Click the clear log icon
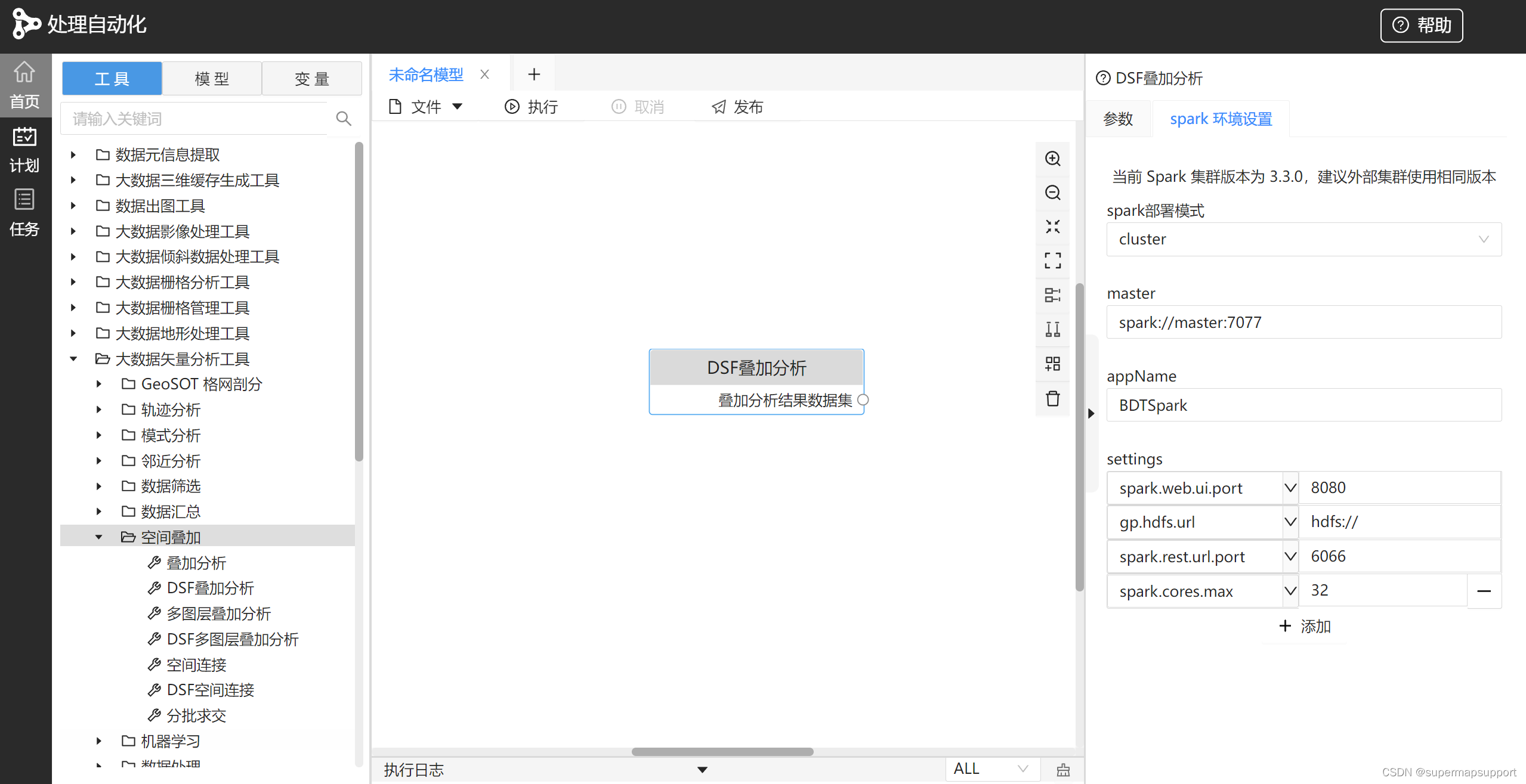 (x=1063, y=770)
